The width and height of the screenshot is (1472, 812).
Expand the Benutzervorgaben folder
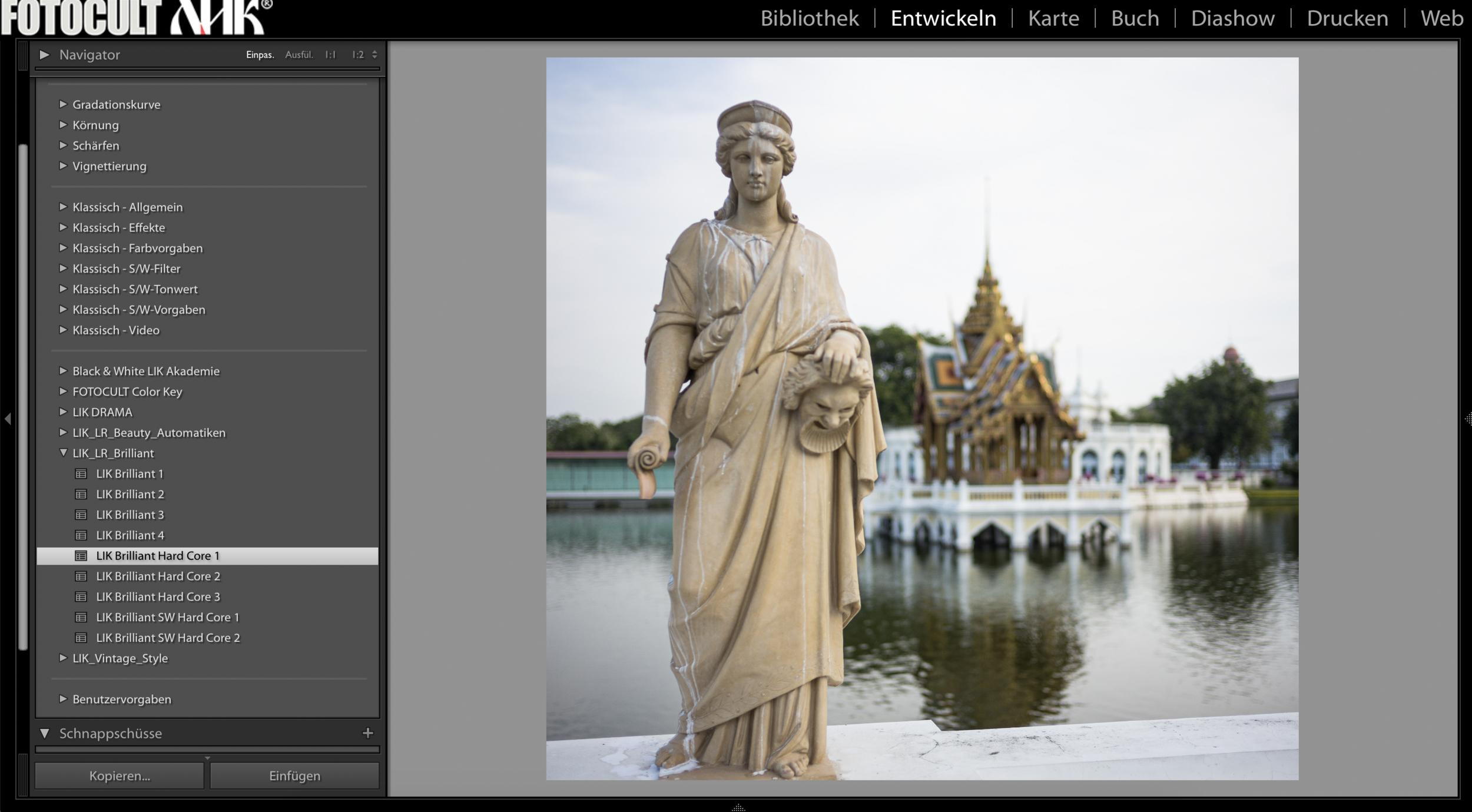pyautogui.click(x=63, y=699)
